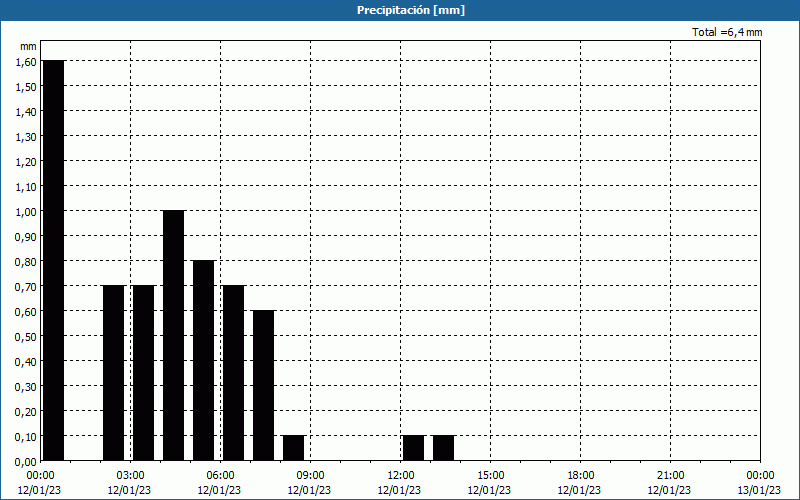Select the 'Total =6,4 mm' label
The width and height of the screenshot is (800, 500).
click(727, 32)
